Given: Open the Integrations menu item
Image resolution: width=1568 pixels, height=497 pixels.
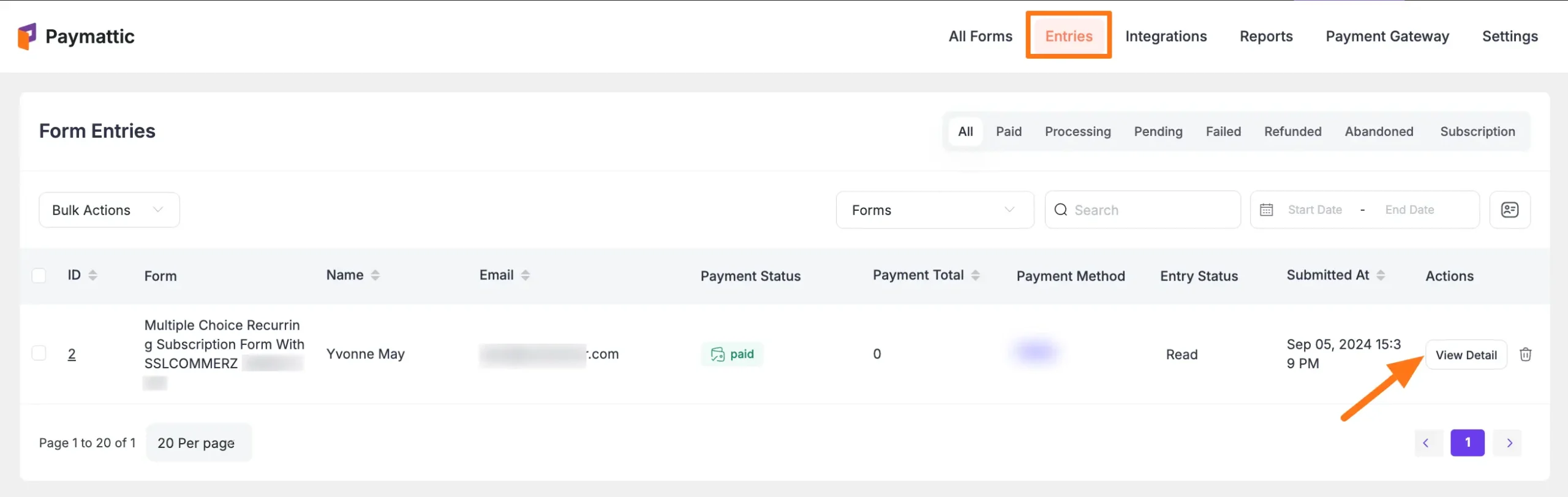Looking at the screenshot, I should 1166,36.
